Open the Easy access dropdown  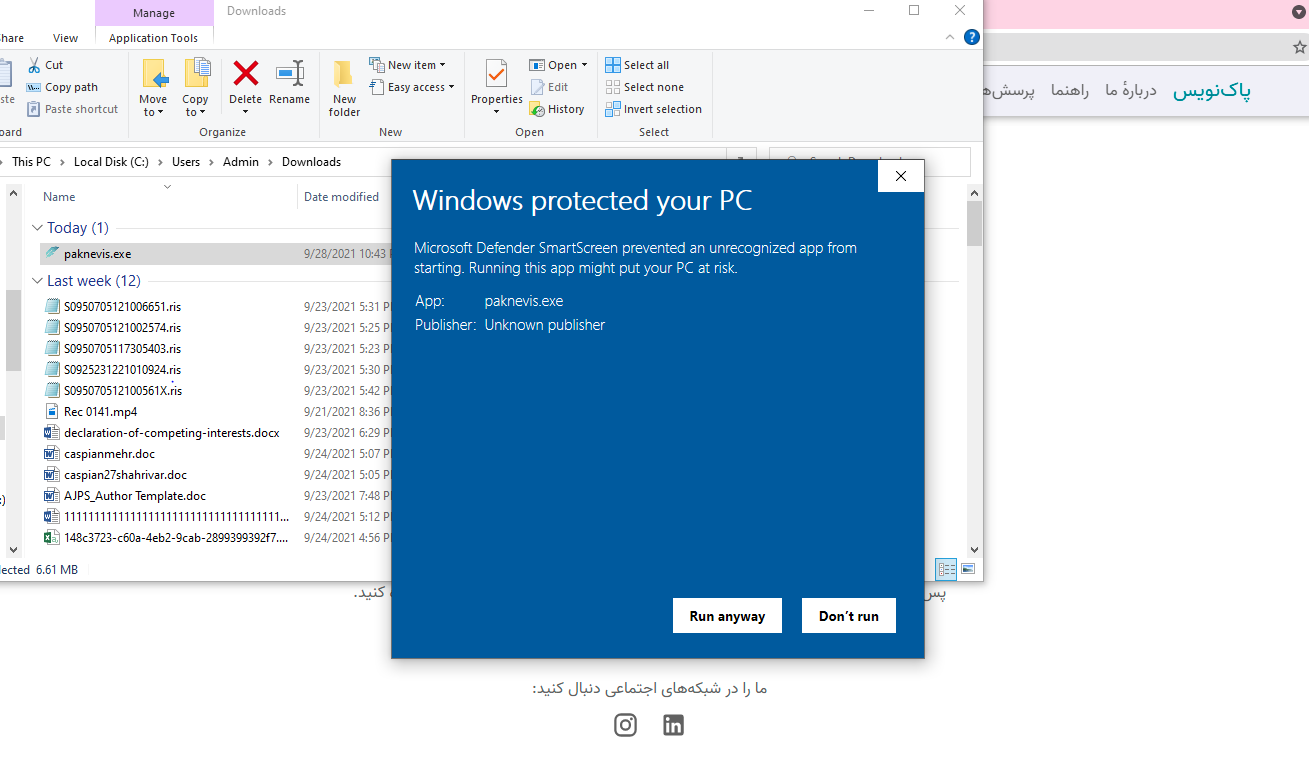coord(411,87)
